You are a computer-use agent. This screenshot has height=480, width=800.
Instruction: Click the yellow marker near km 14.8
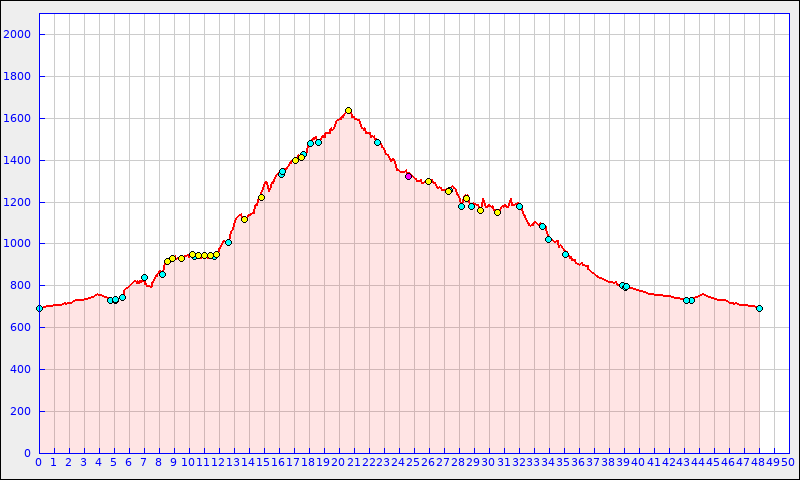click(x=261, y=197)
